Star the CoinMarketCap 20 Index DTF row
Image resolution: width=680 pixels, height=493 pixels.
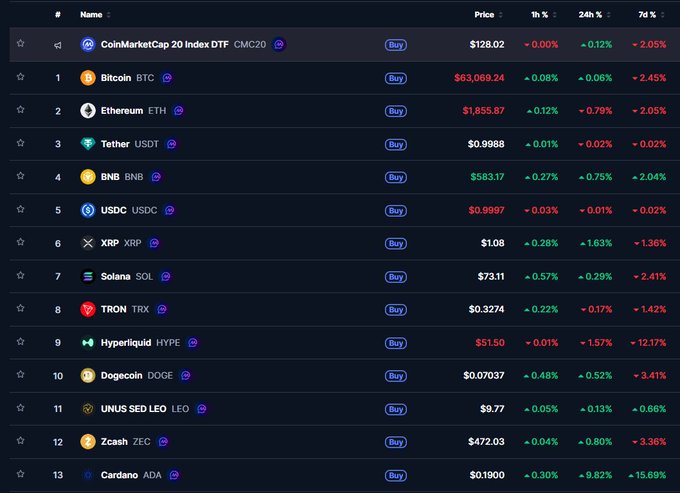click(x=20, y=43)
